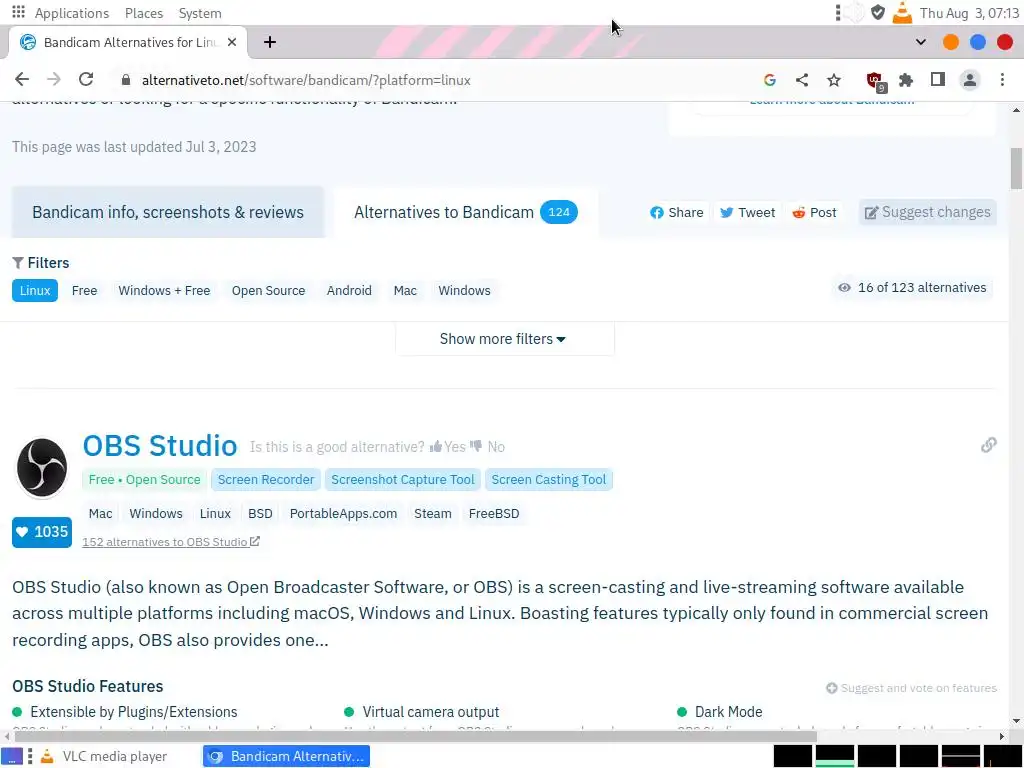This screenshot has width=1024, height=768.
Task: Expand Show more filters
Action: [504, 339]
